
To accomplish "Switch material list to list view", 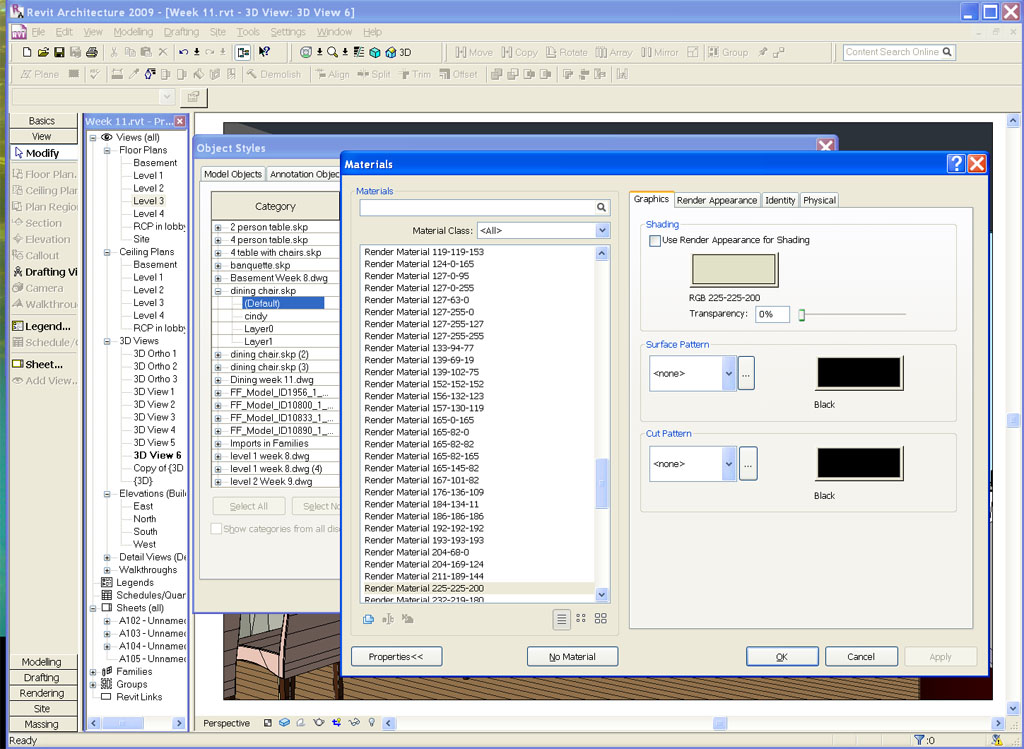I will coord(562,619).
